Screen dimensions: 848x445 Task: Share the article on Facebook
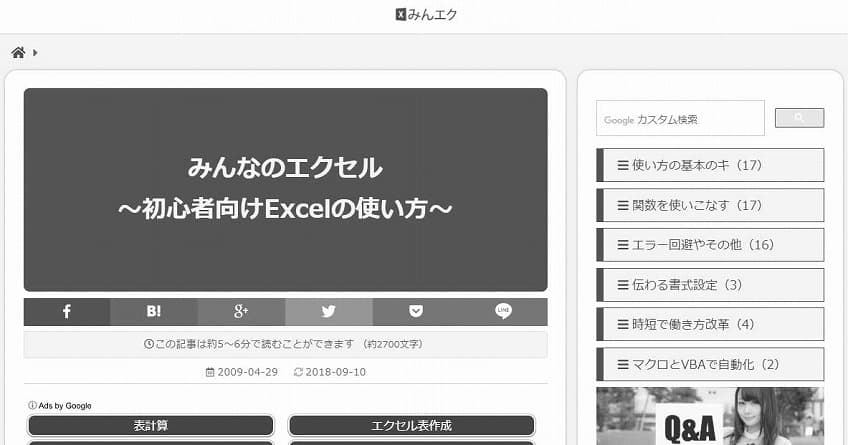[x=67, y=311]
